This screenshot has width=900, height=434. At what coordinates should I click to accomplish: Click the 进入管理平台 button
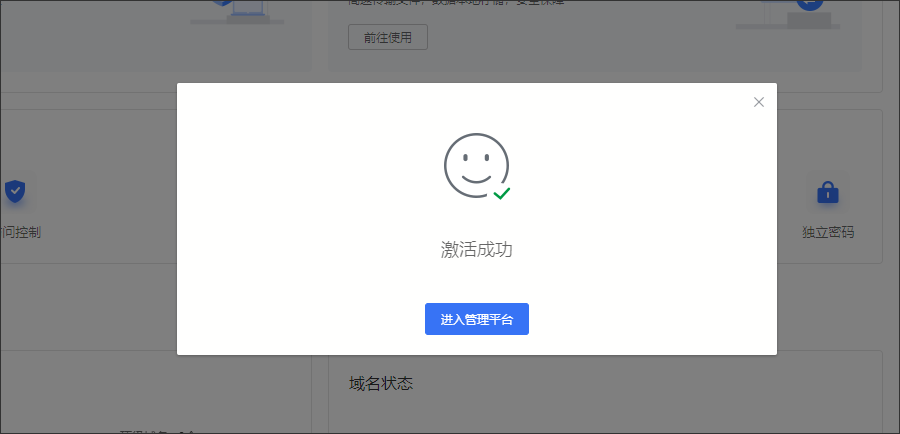[x=476, y=319]
